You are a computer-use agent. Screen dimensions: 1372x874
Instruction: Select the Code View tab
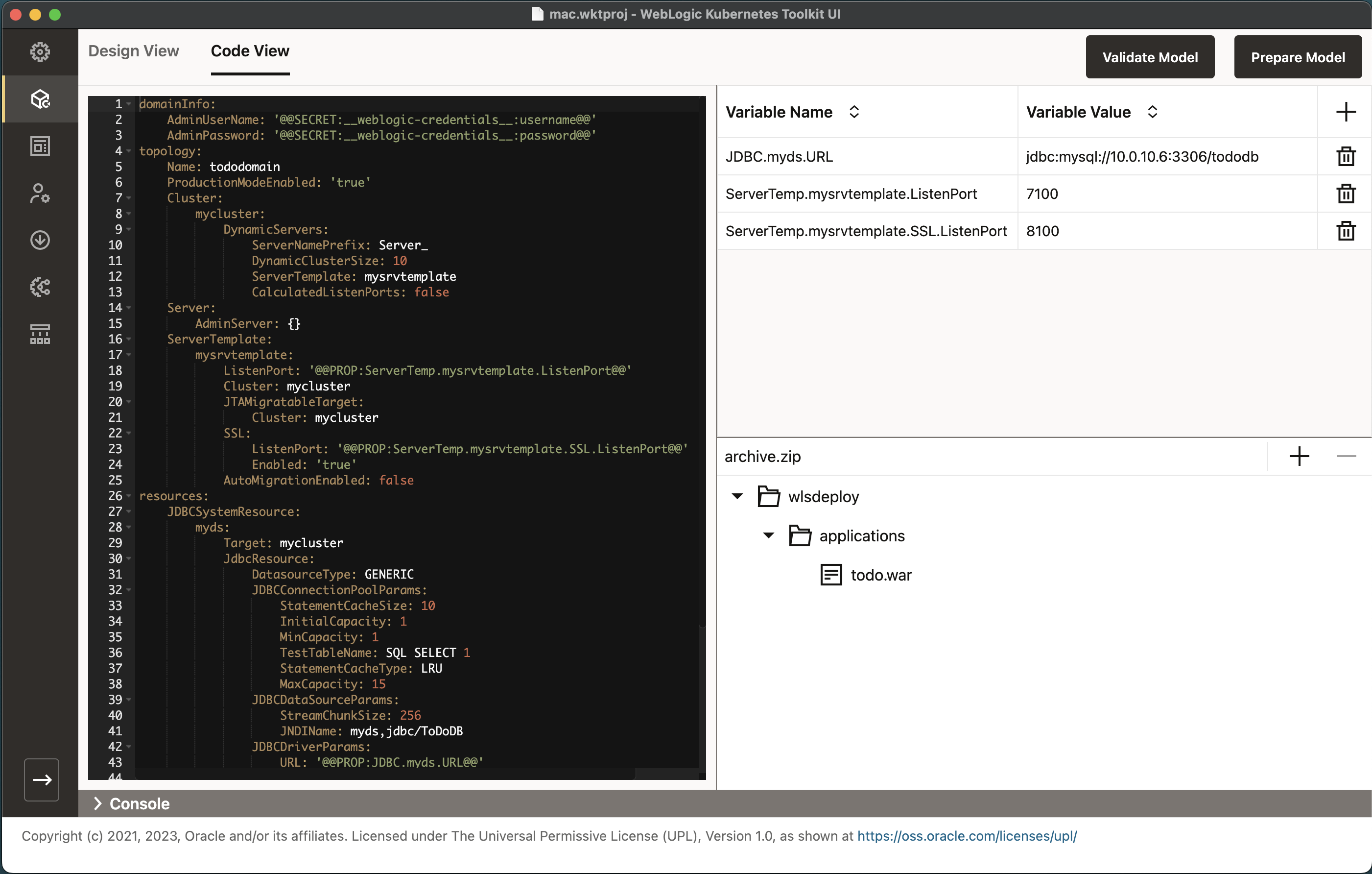pyautogui.click(x=250, y=51)
